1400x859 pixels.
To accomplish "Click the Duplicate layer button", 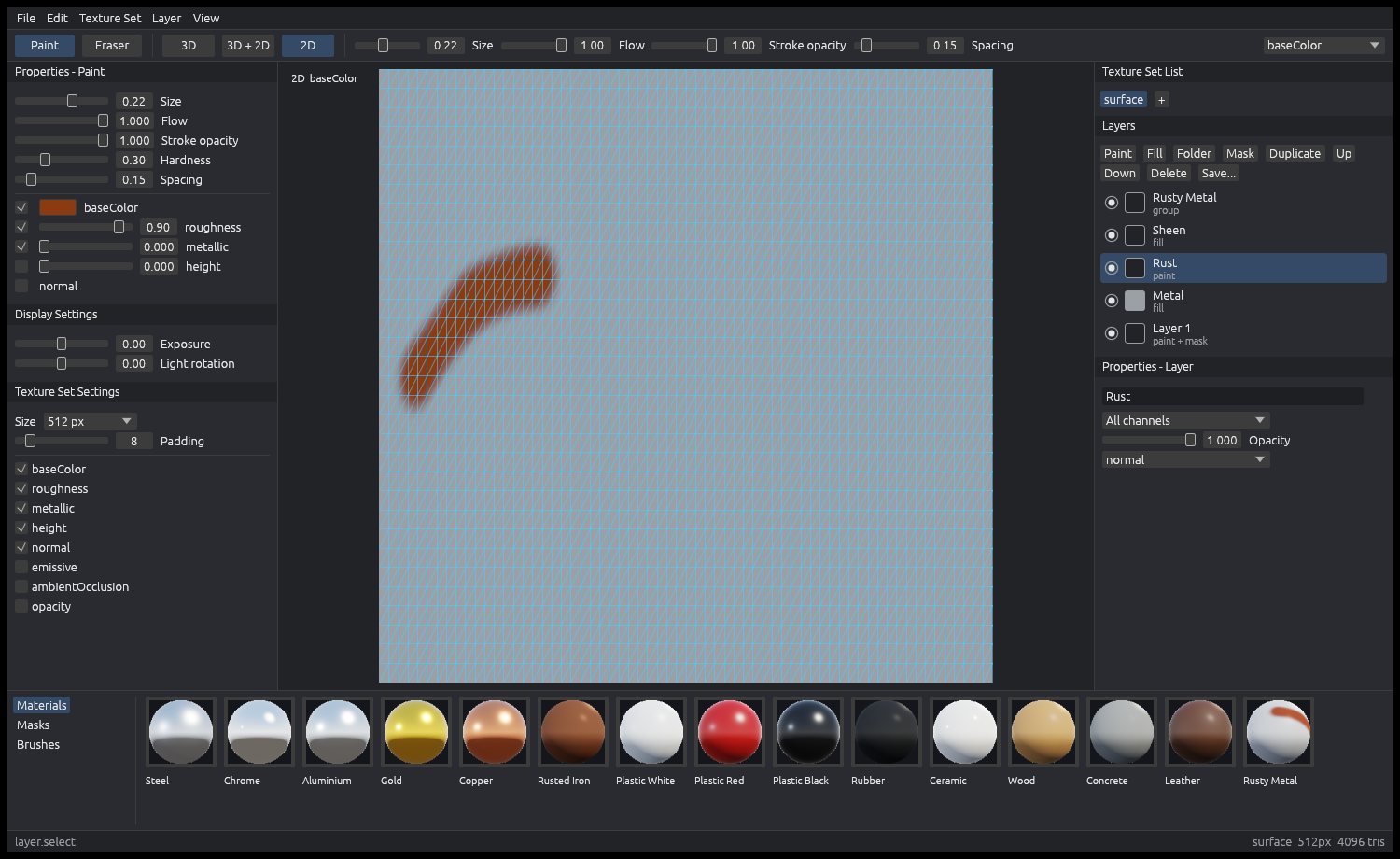I will (1295, 153).
